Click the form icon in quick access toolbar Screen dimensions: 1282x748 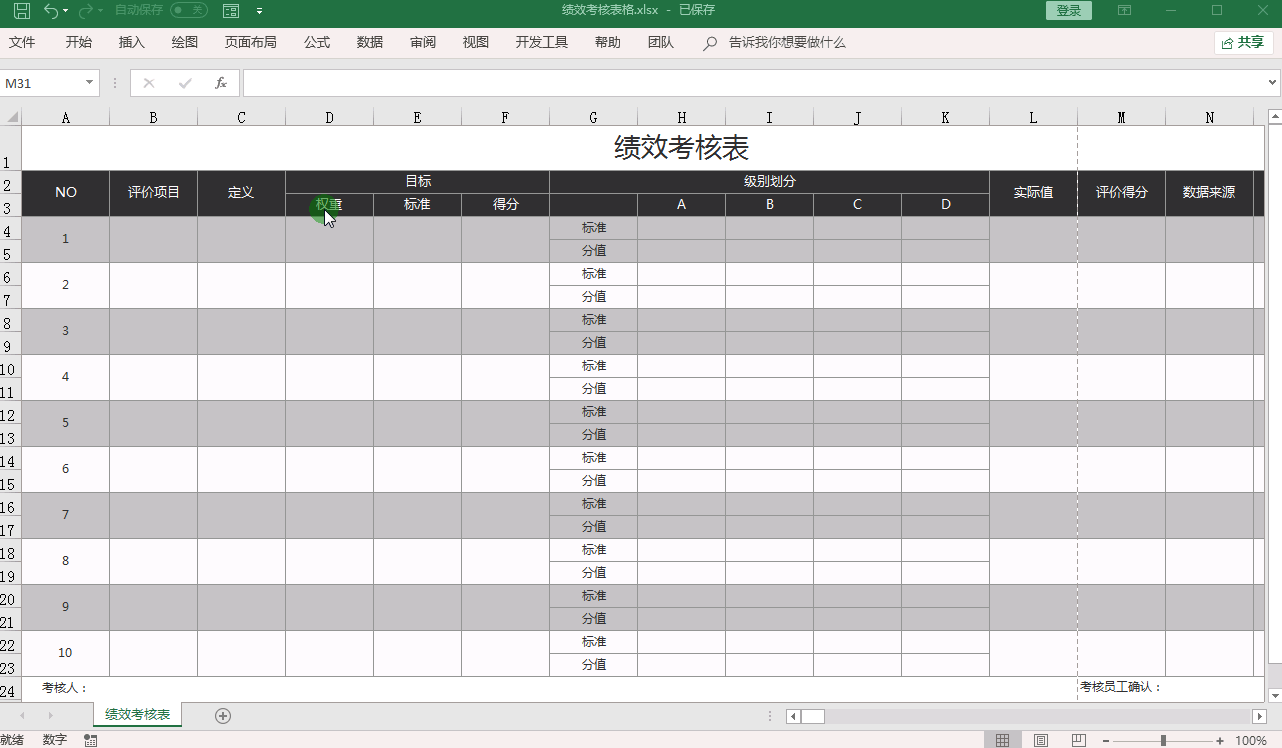(x=231, y=11)
